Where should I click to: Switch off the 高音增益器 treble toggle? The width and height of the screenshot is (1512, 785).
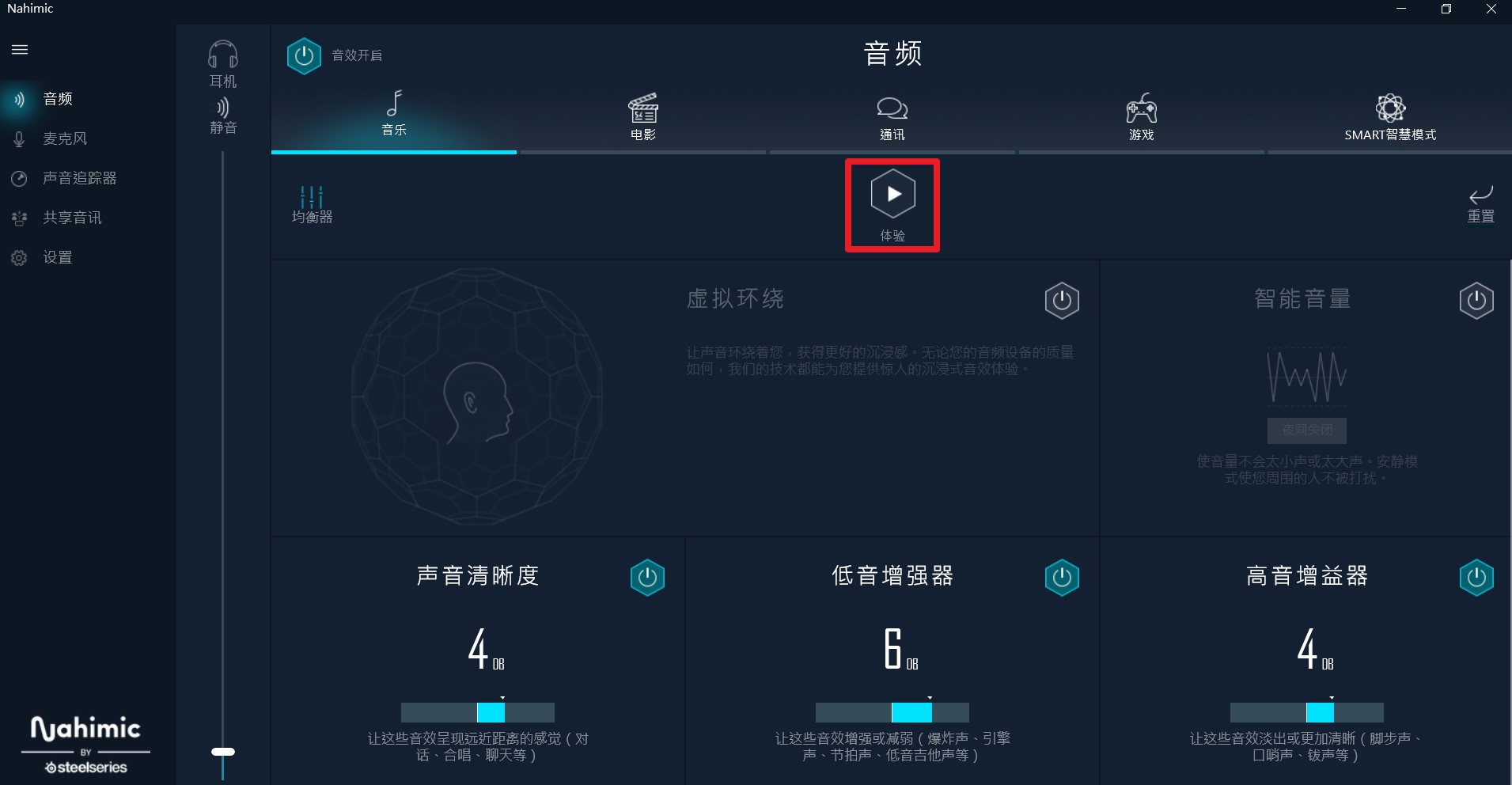click(1476, 578)
